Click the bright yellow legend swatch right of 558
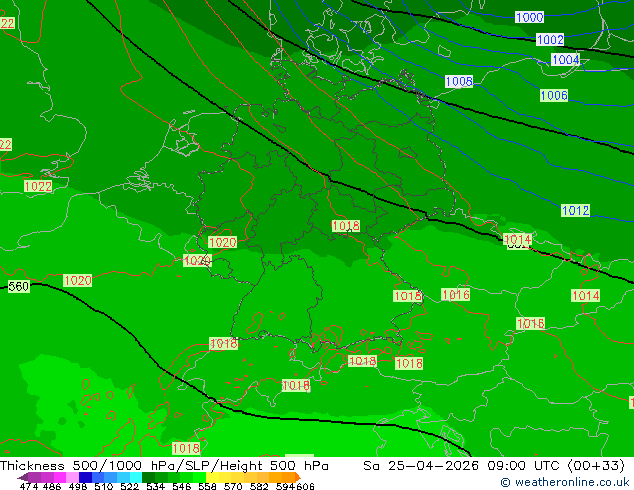This screenshot has width=634, height=490. pyautogui.click(x=212, y=477)
